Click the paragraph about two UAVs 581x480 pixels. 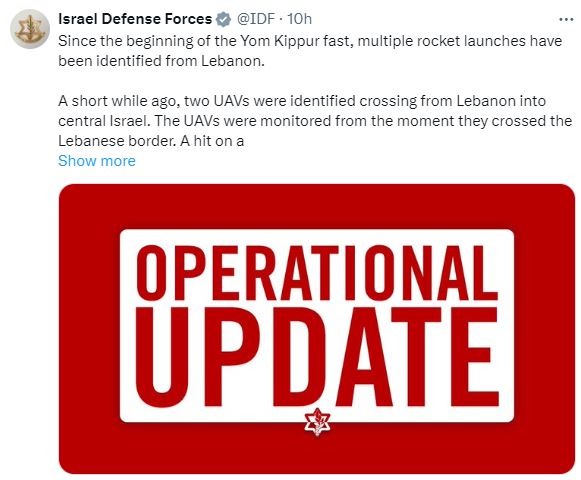pyautogui.click(x=315, y=121)
